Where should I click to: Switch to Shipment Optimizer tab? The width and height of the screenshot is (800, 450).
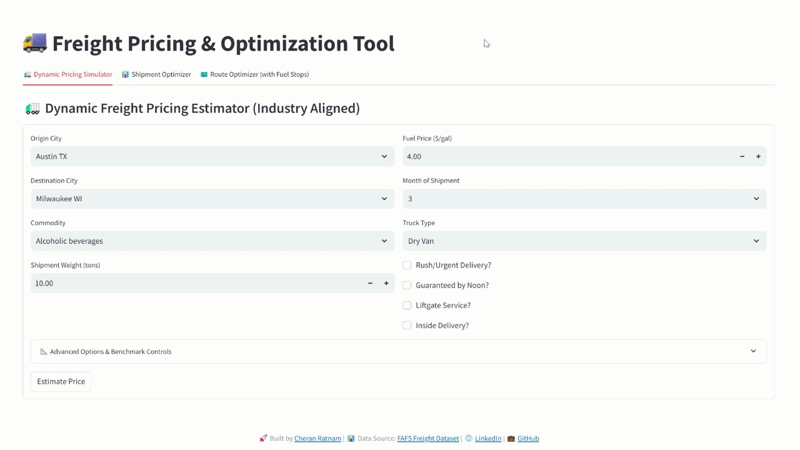[156, 74]
